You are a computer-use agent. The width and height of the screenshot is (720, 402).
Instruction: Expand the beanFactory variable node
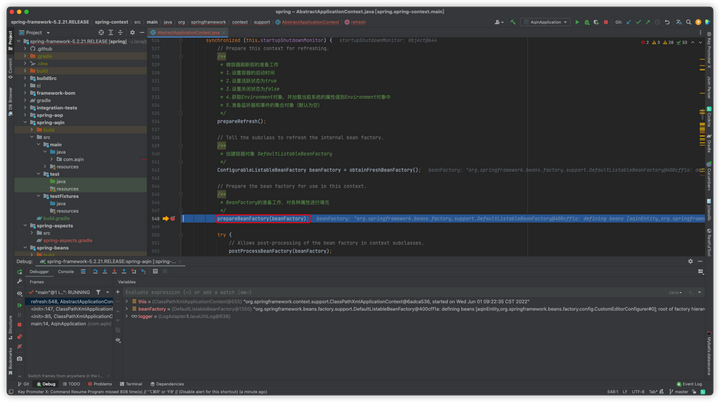[x=127, y=309]
